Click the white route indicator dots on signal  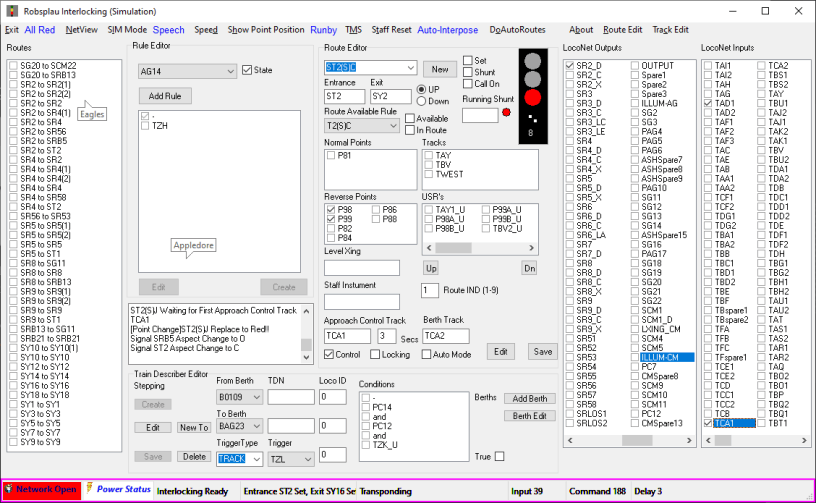pyautogui.click(x=534, y=117)
